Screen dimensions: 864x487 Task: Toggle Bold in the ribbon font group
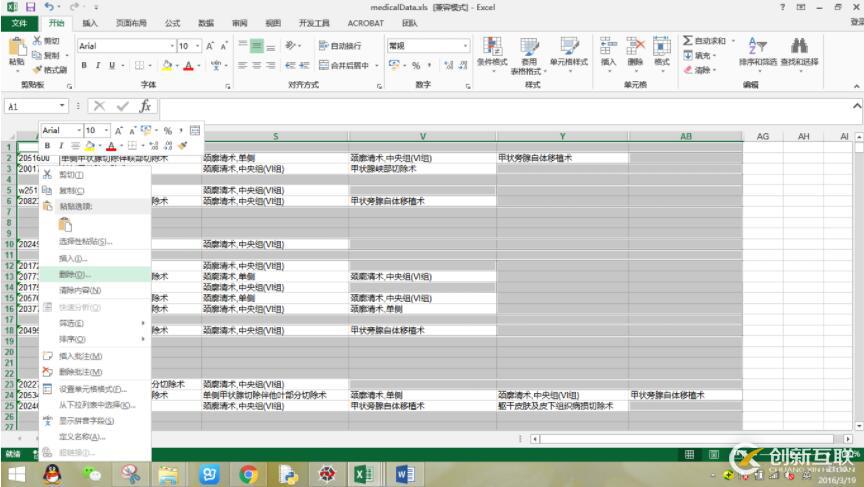click(x=84, y=65)
